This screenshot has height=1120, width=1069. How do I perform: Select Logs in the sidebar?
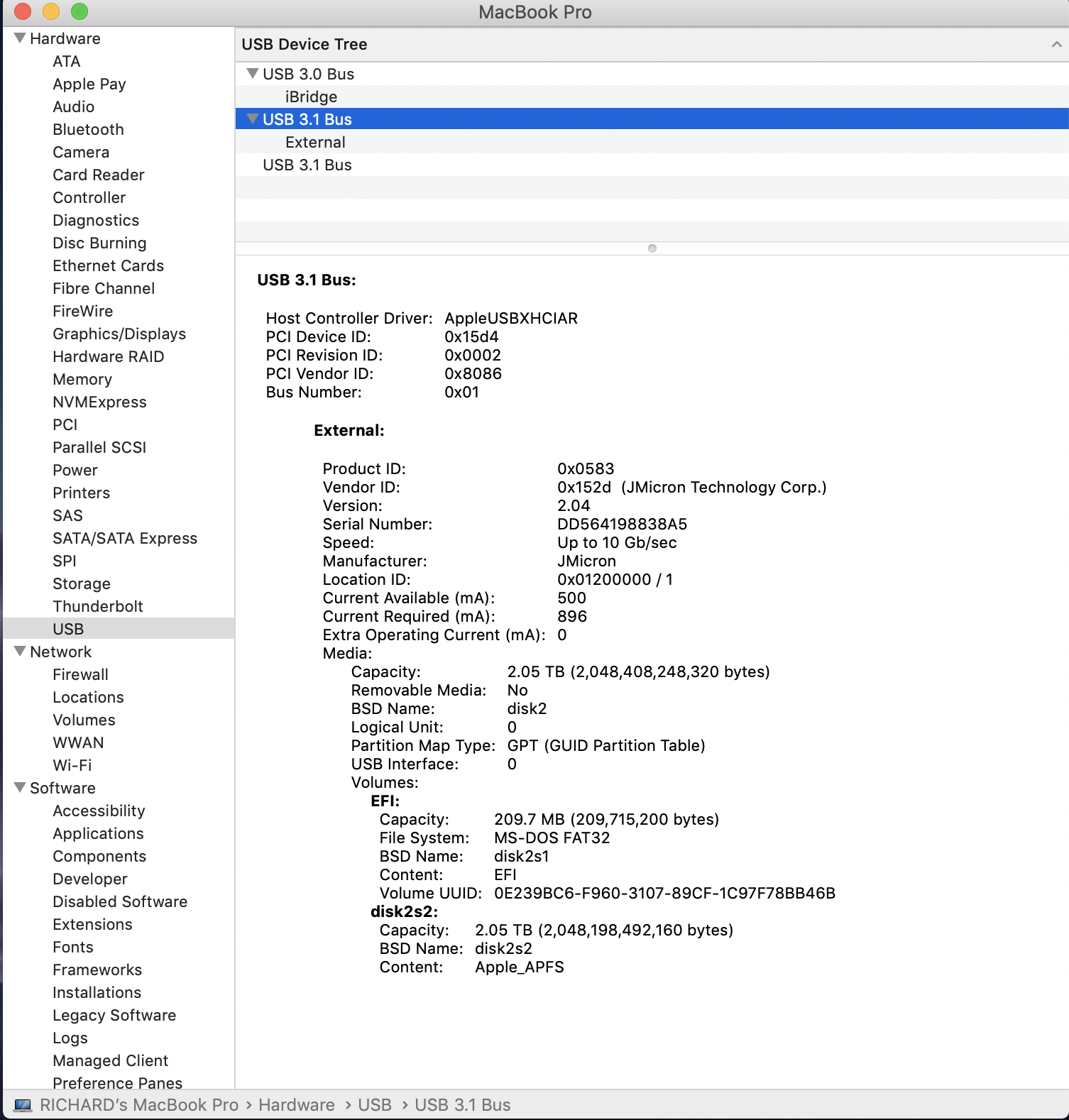70,1038
